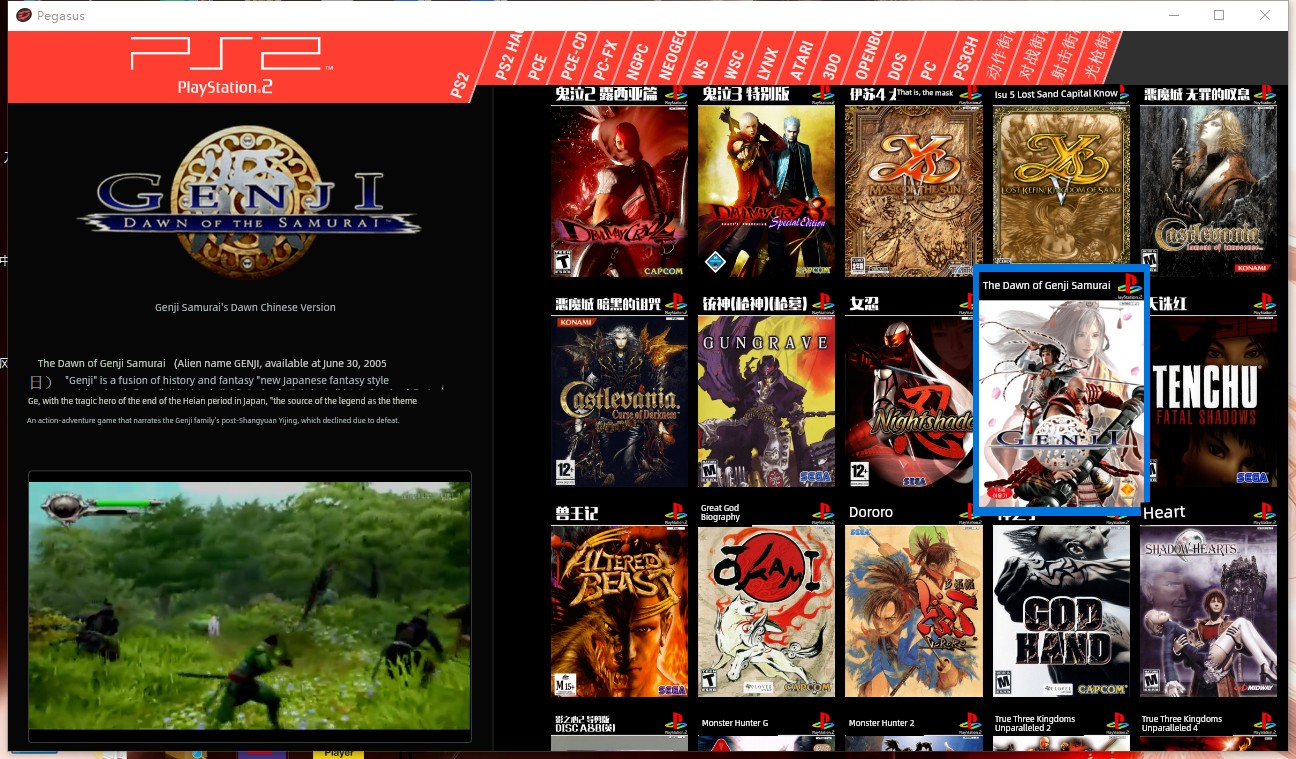Open the Nightshade game tile

(x=908, y=401)
